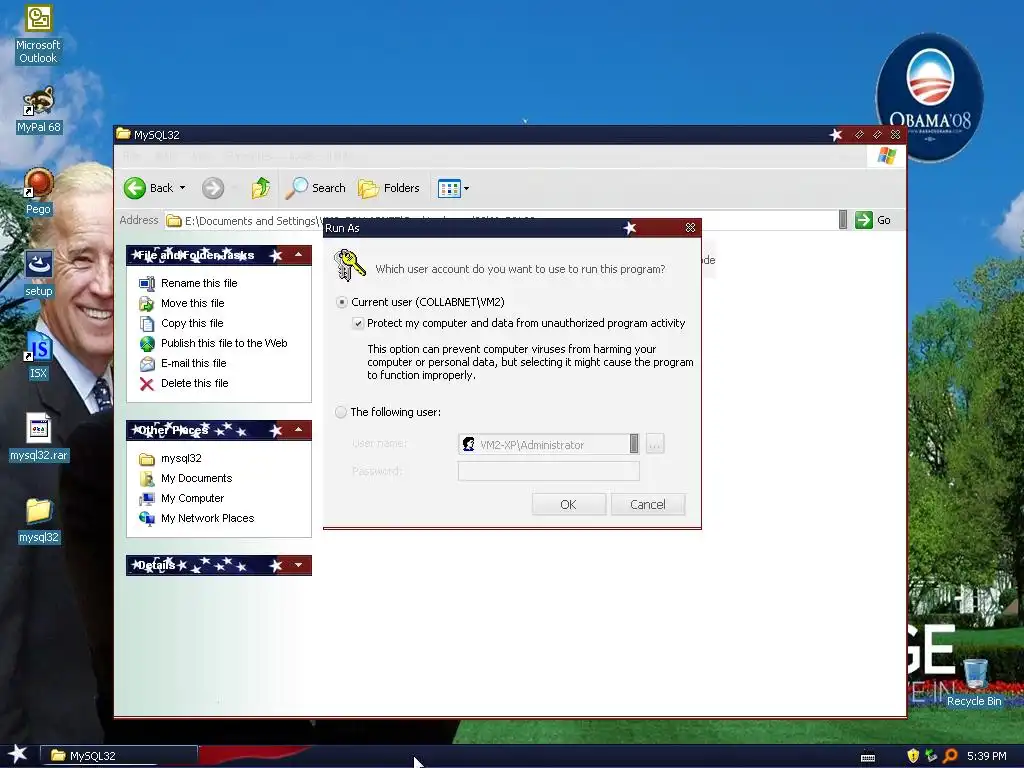Click the security shield tray icon
Screen dimensions: 1024x768
[913, 756]
